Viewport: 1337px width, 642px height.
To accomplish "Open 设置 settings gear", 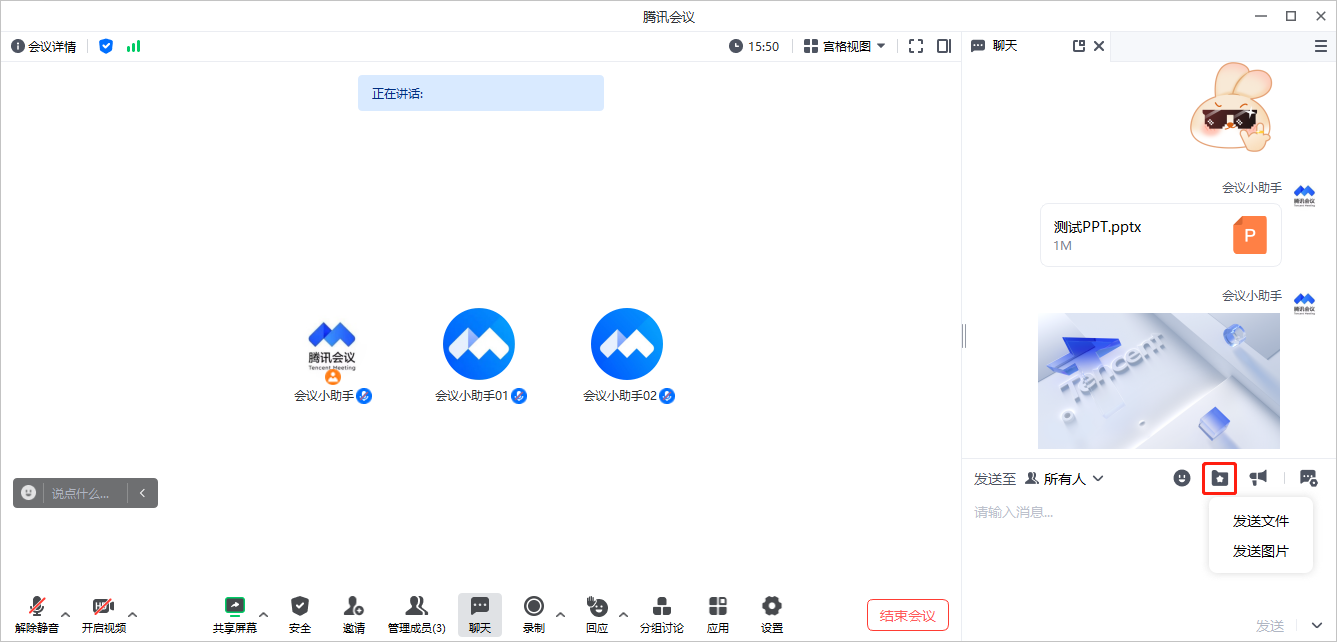I will coord(772,615).
